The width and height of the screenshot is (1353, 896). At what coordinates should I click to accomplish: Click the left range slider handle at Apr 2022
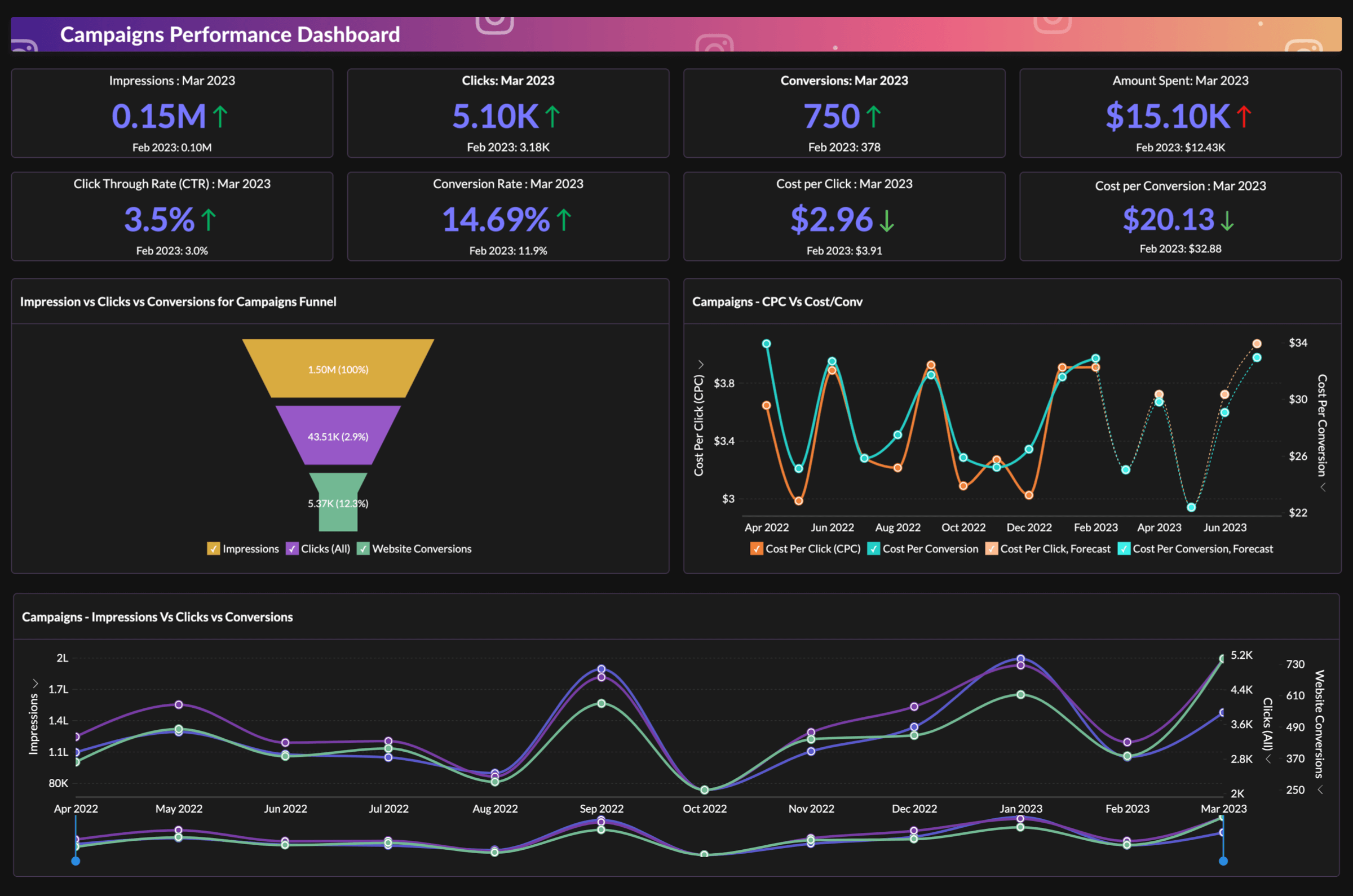pyautogui.click(x=76, y=861)
